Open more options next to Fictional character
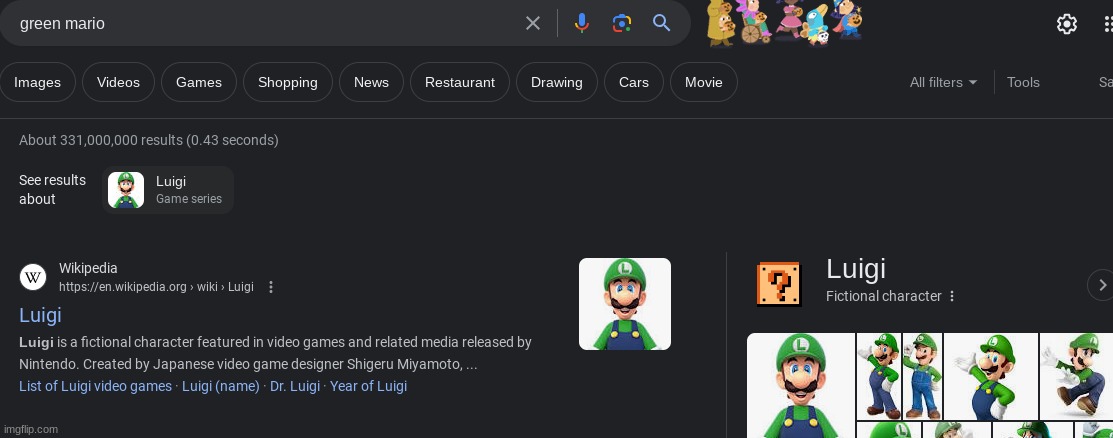Image resolution: width=1113 pixels, height=438 pixels. pyautogui.click(x=952, y=296)
